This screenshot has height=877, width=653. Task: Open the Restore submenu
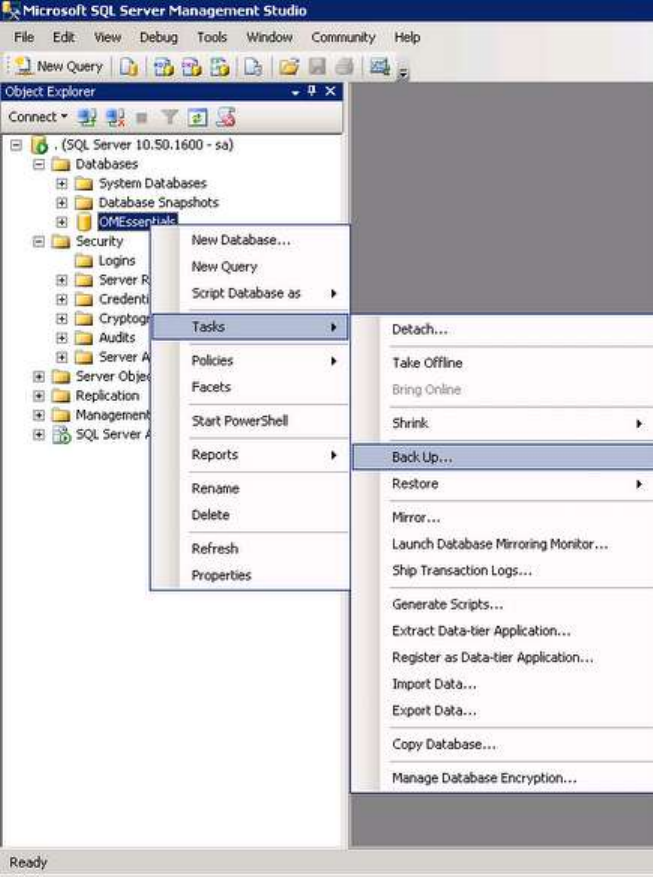[503, 484]
